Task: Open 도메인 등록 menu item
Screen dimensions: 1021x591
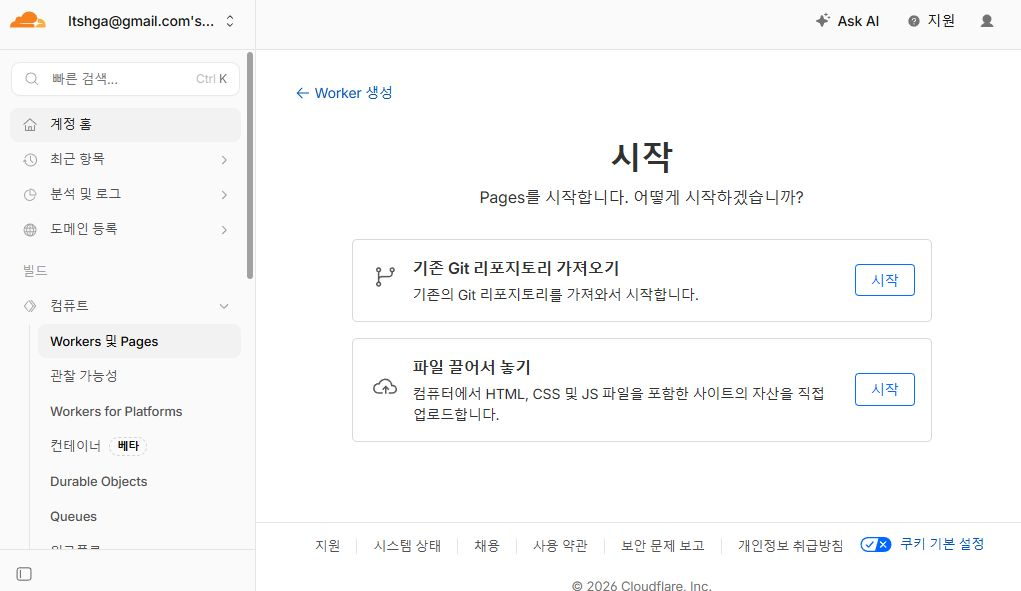Action: [x=126, y=230]
